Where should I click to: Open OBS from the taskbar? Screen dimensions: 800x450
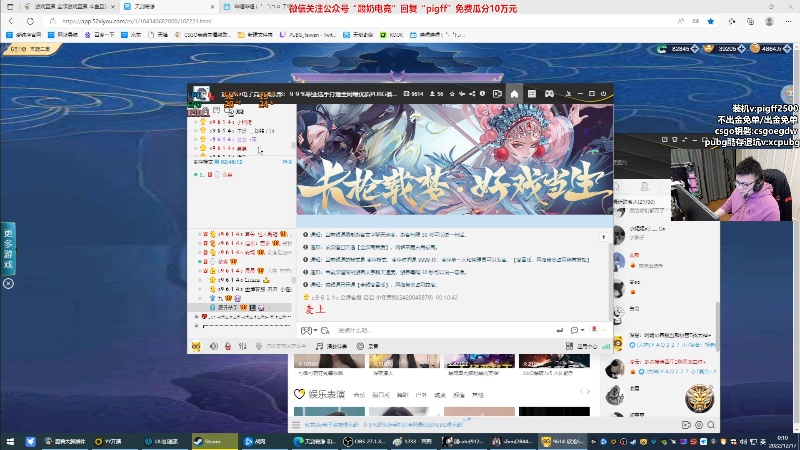point(364,441)
